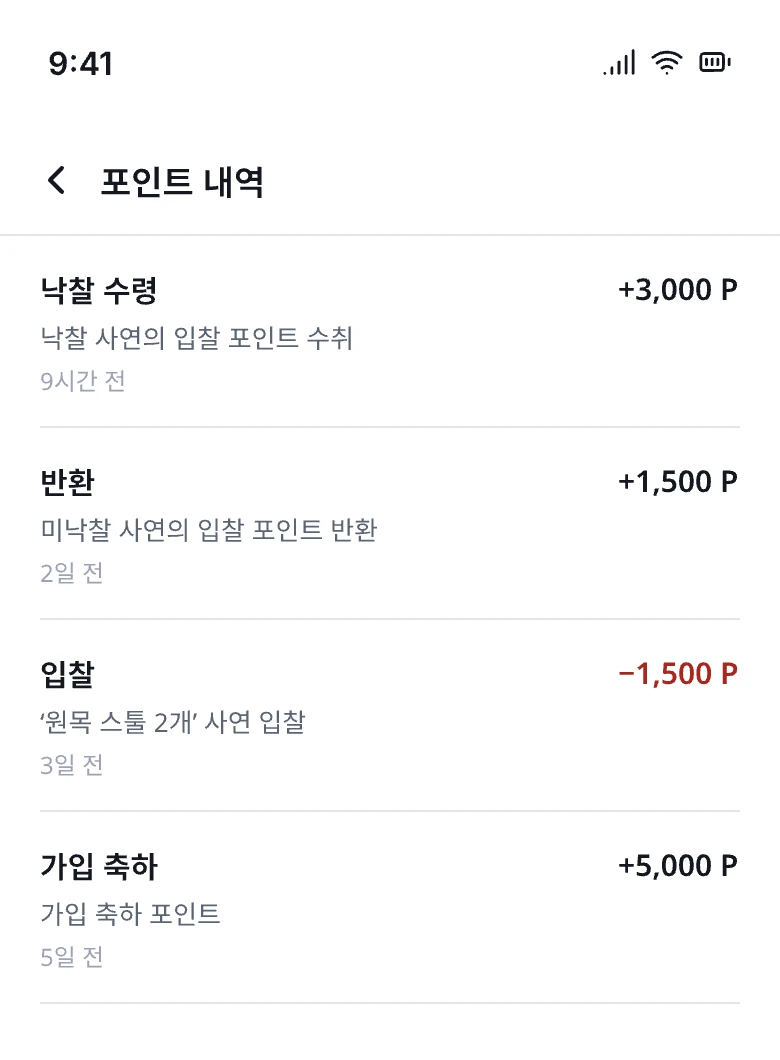The image size is (780, 1060).
Task: Tap the 가입 축하 포인트 description
Action: coord(130,913)
